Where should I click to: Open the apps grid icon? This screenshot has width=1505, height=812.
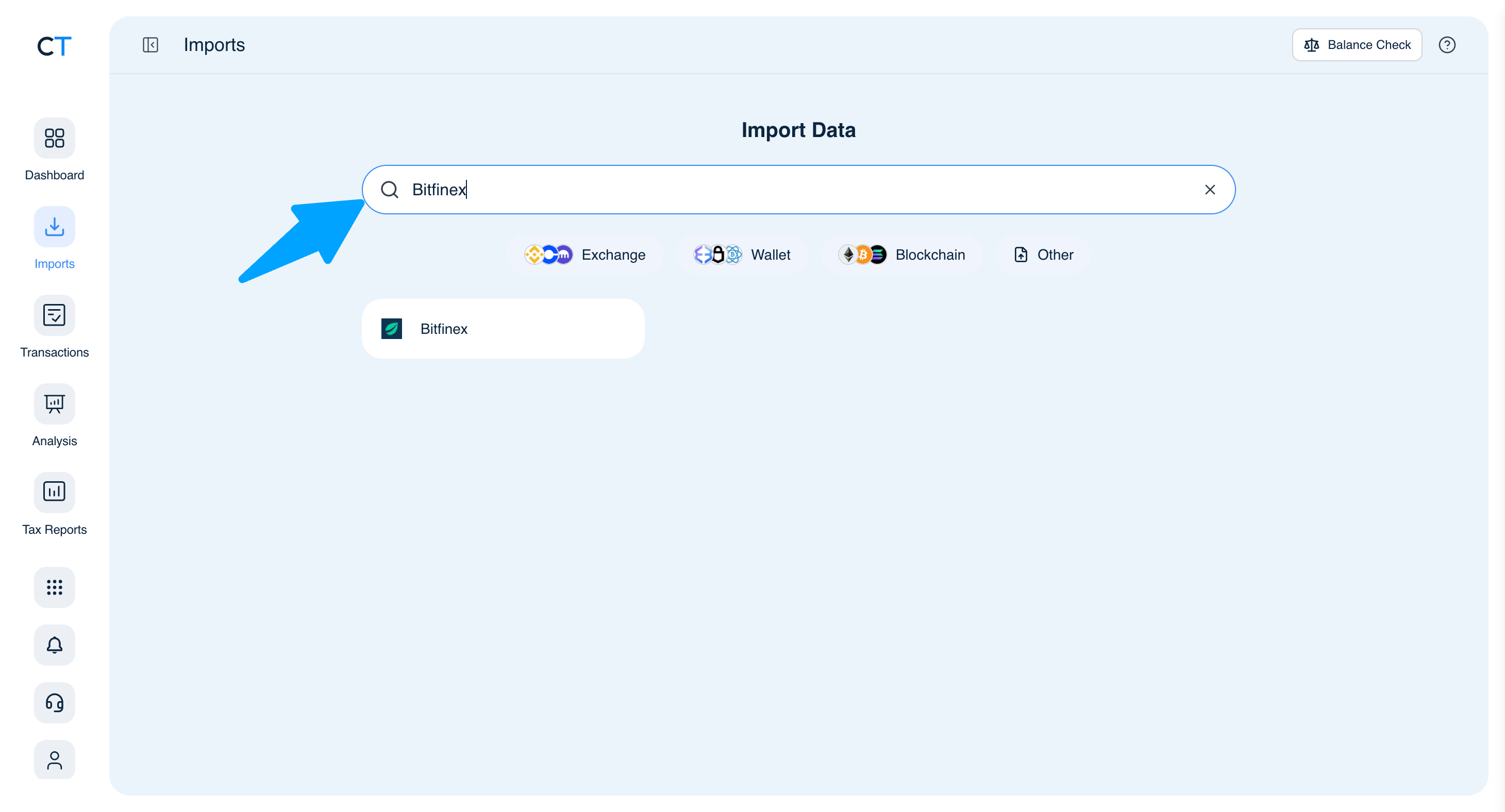click(x=54, y=587)
